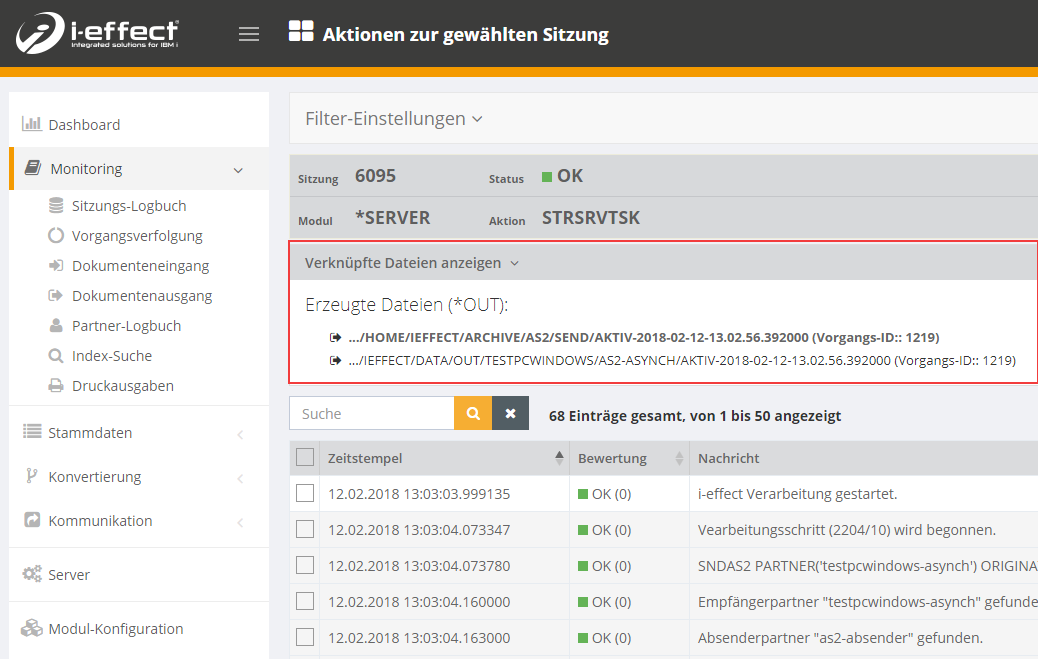The height and width of the screenshot is (659, 1038).
Task: Click the Dokumentenausgang icon entry
Action: (x=141, y=296)
